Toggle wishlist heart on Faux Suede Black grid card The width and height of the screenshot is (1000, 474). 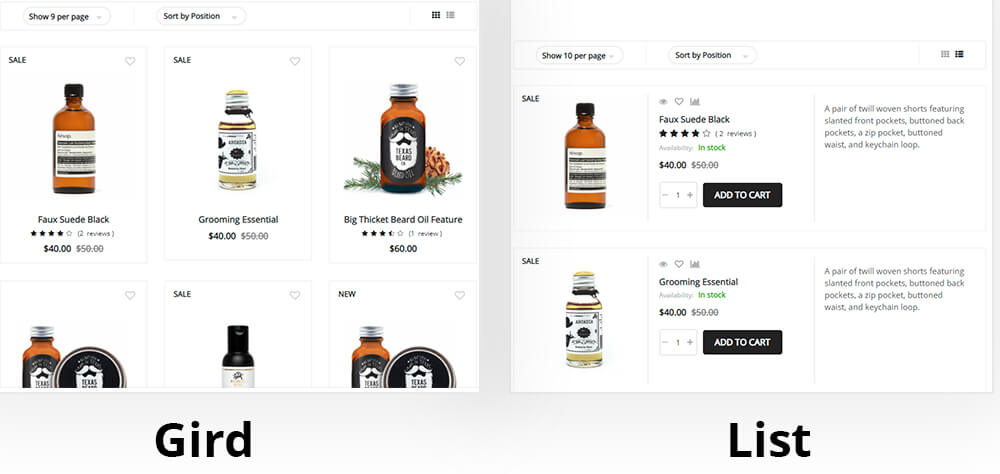[130, 61]
